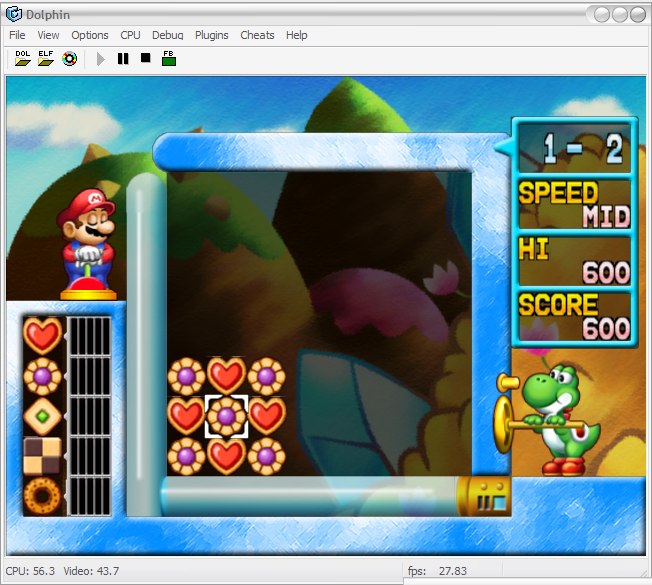Open the Cheats menu

coord(257,35)
